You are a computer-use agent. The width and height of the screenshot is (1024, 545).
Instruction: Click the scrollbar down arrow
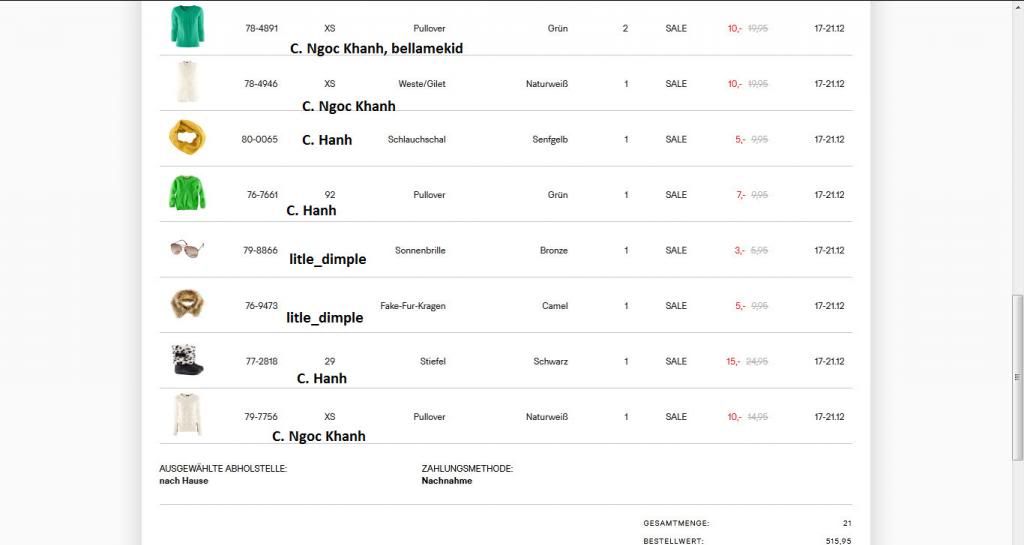[x=1017, y=539]
